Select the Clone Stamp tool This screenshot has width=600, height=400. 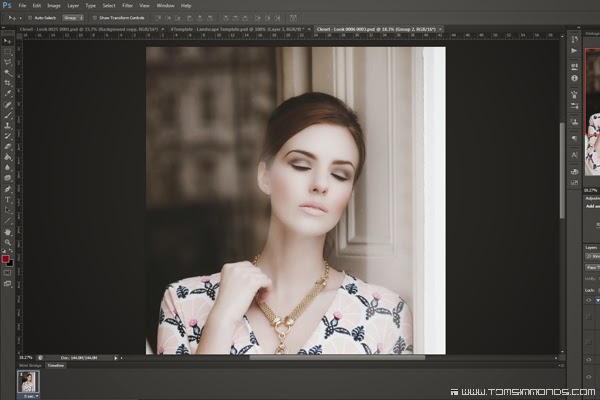tap(7, 126)
